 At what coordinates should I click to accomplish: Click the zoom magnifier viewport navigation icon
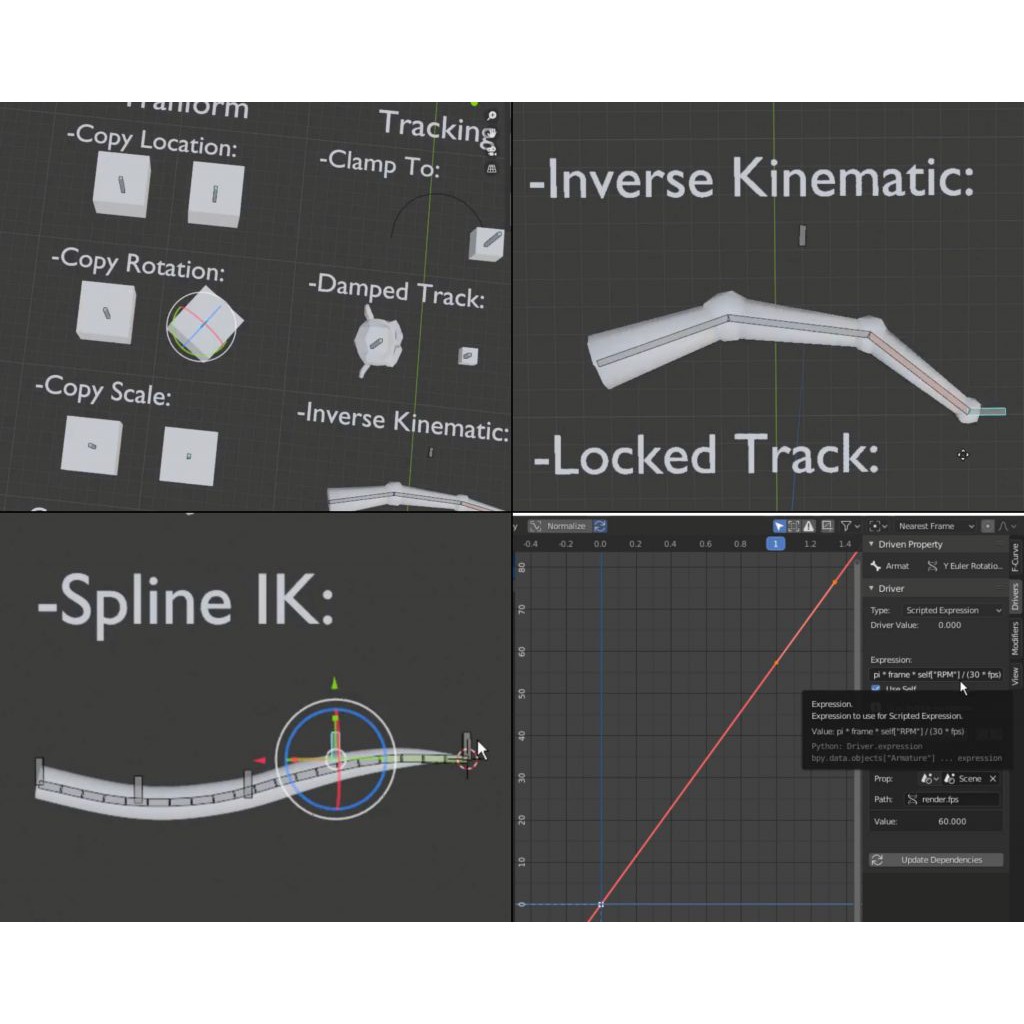pos(492,116)
